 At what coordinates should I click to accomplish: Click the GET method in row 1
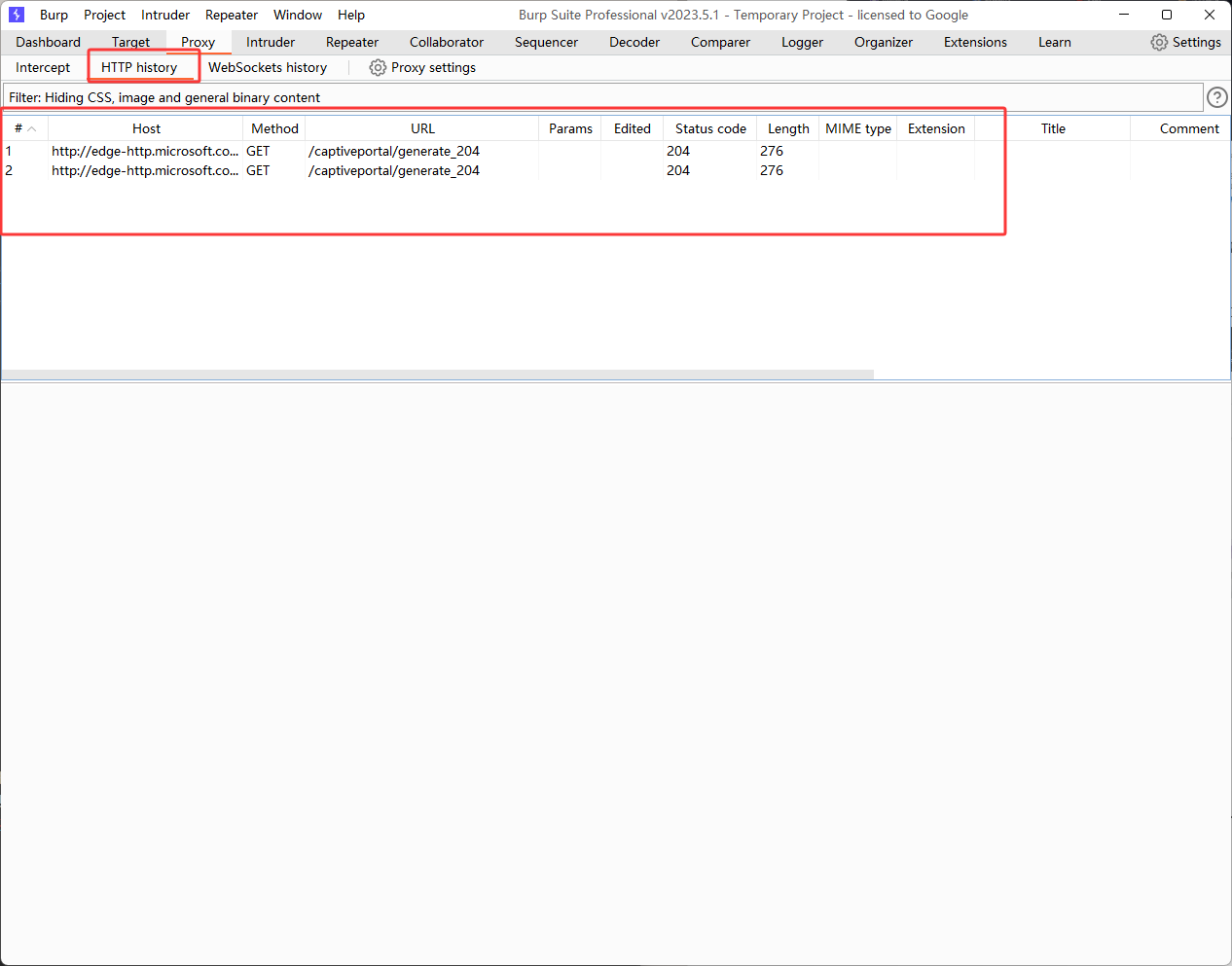[258, 151]
